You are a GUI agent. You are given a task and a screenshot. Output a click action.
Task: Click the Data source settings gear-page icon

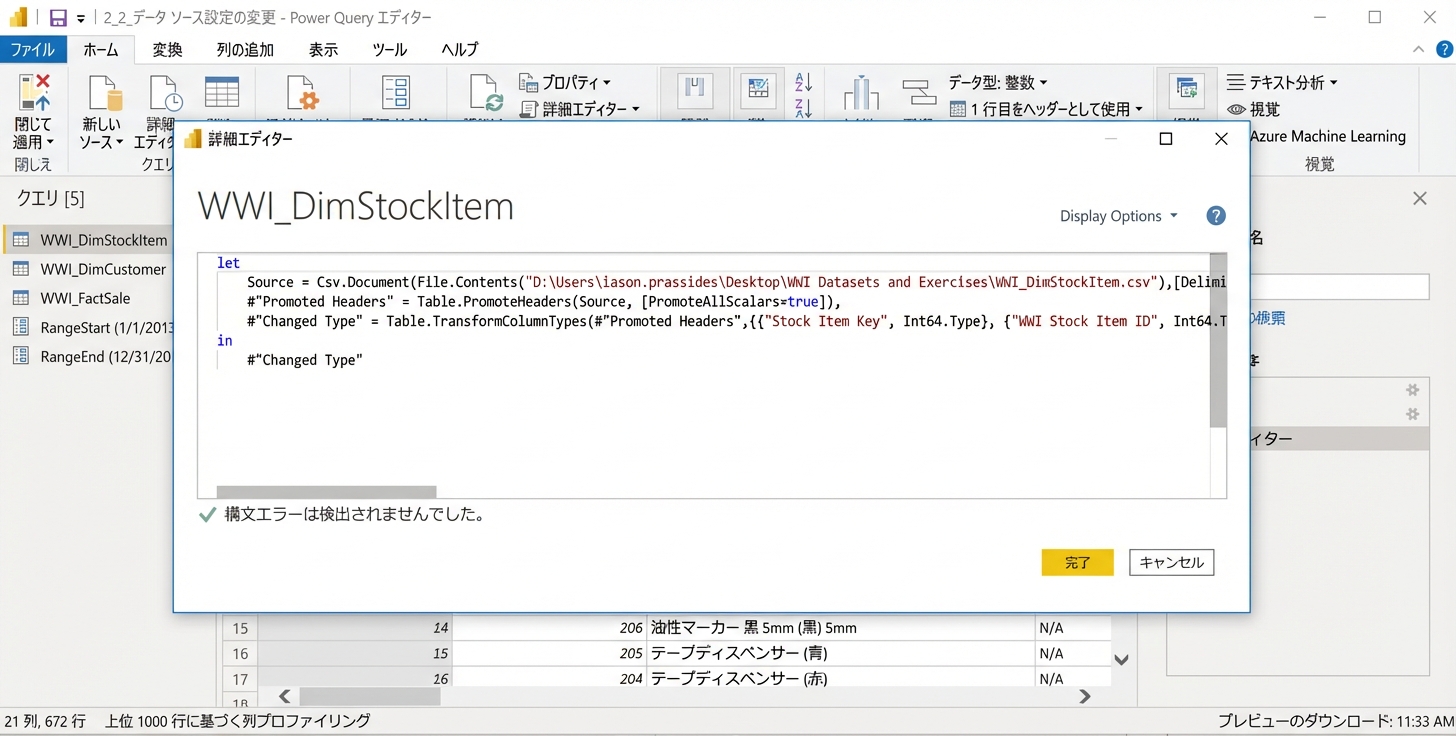[302, 93]
